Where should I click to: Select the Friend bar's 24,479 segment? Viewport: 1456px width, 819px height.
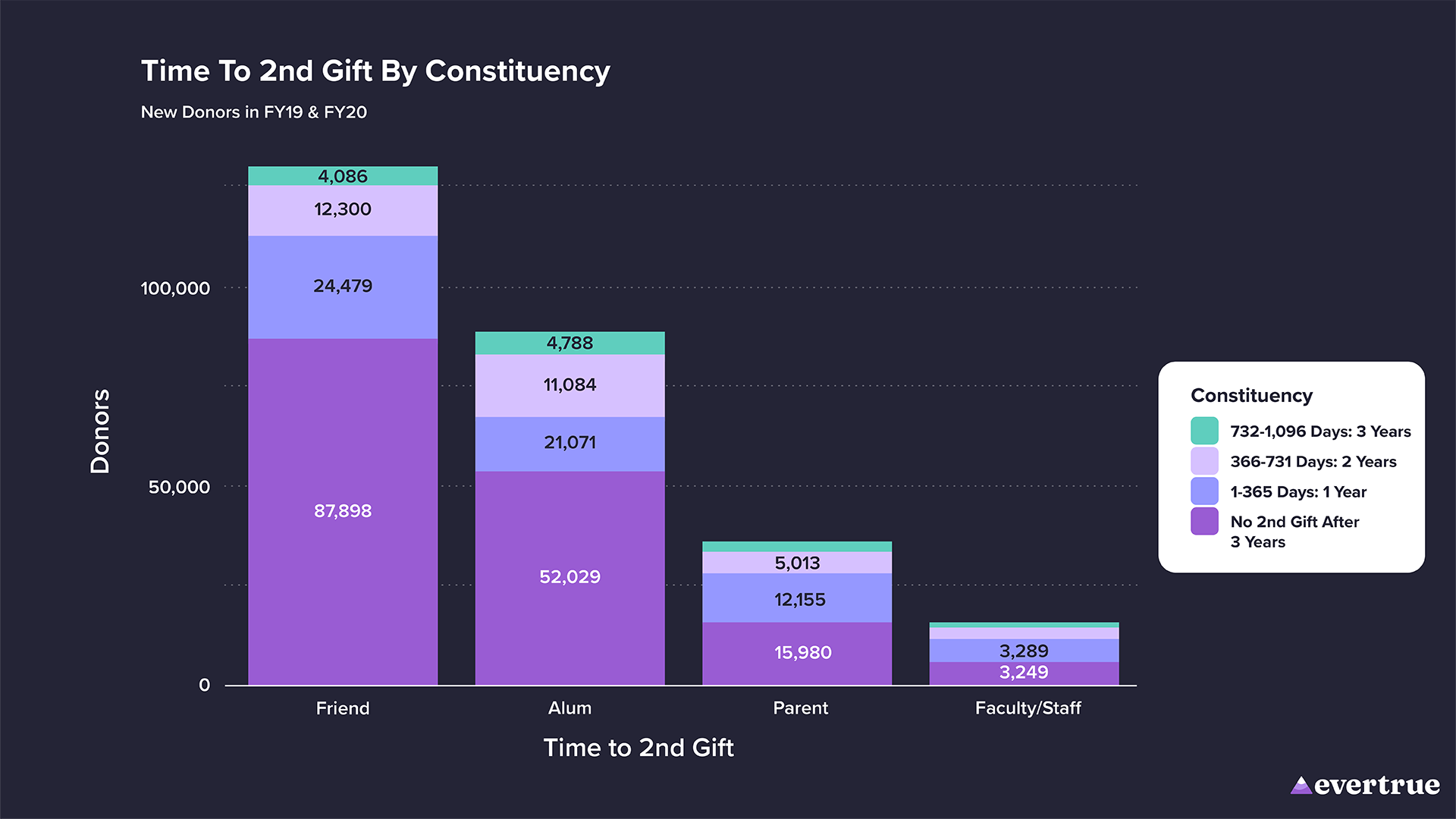pyautogui.click(x=343, y=287)
